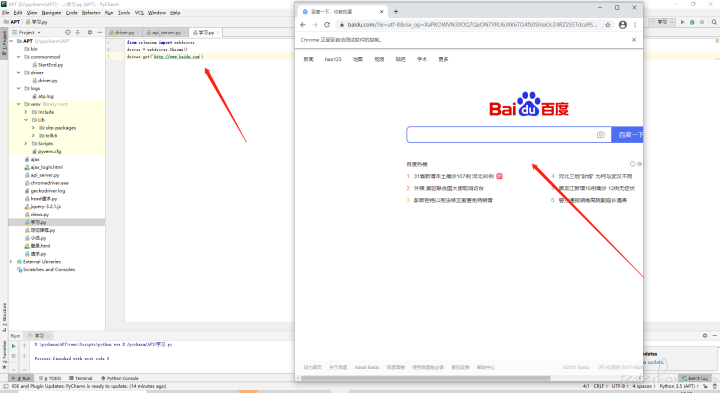Start debugging with the bug icon
The image size is (720, 393).
coord(692,22)
